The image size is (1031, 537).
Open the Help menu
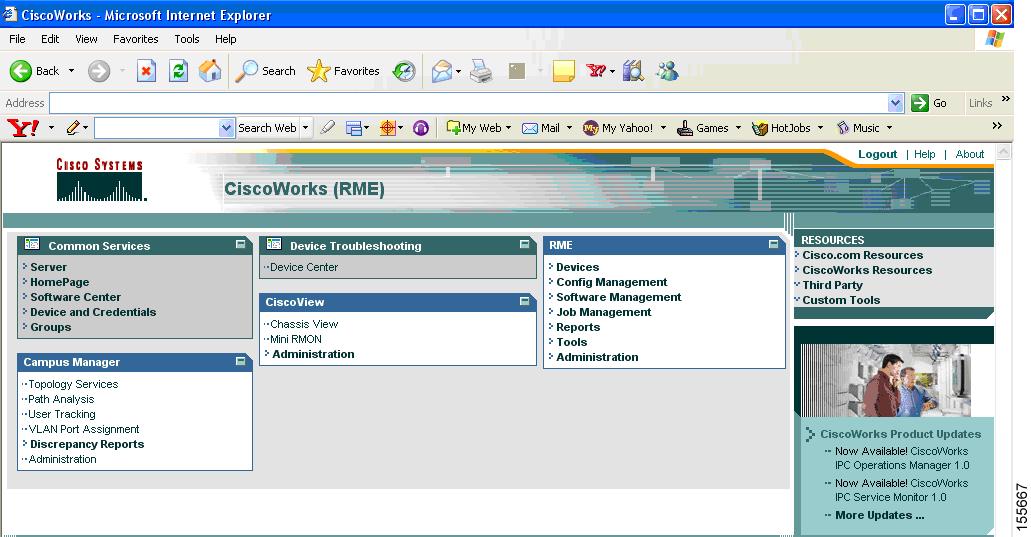(x=226, y=39)
